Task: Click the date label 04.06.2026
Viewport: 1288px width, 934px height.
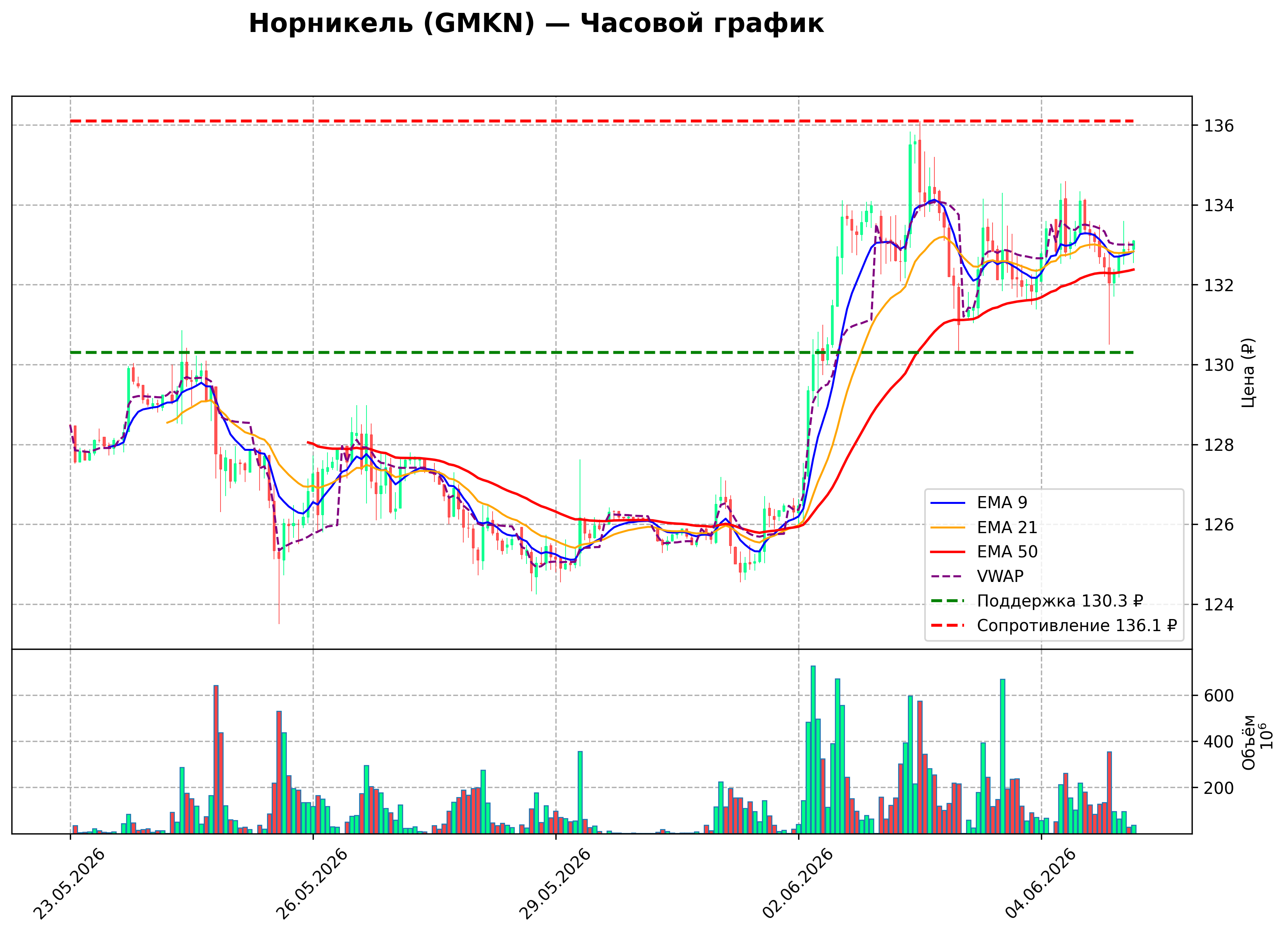Action: [1041, 884]
